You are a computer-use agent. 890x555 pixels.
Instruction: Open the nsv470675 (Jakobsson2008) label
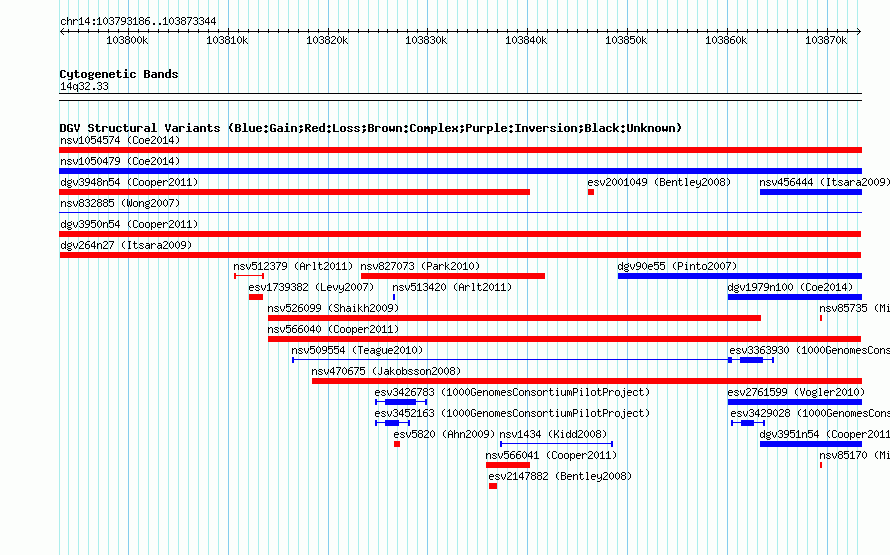386,371
